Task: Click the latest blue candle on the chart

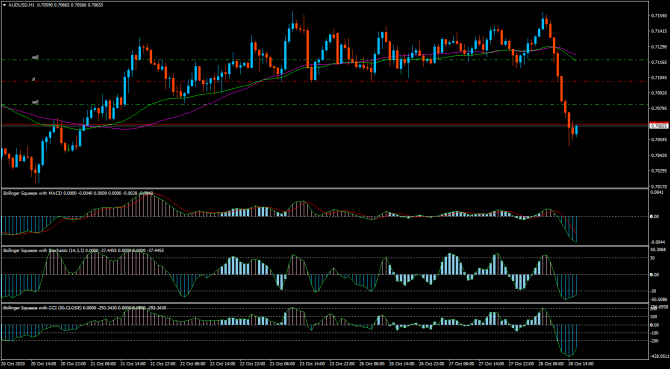Action: [x=576, y=130]
